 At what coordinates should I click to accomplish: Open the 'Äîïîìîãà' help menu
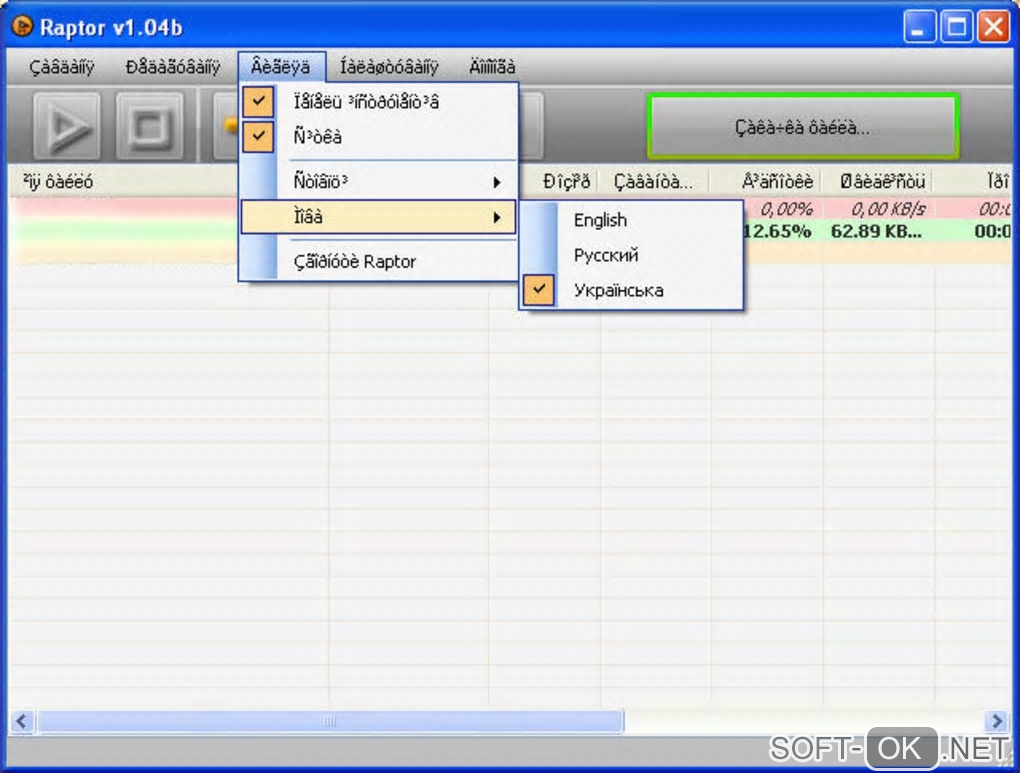point(492,66)
